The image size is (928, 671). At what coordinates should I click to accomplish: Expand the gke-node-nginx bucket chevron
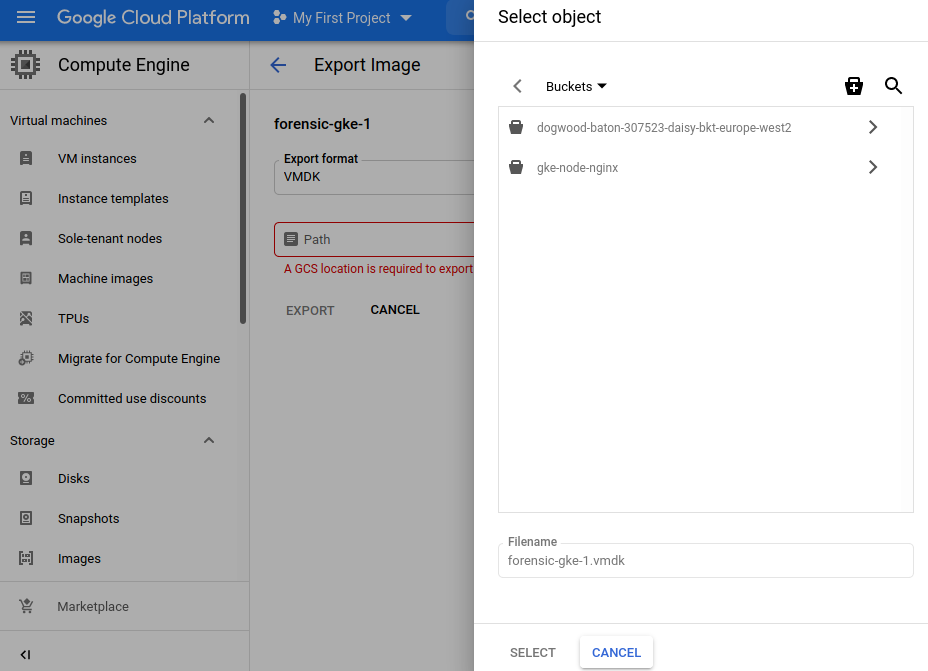[x=873, y=168]
